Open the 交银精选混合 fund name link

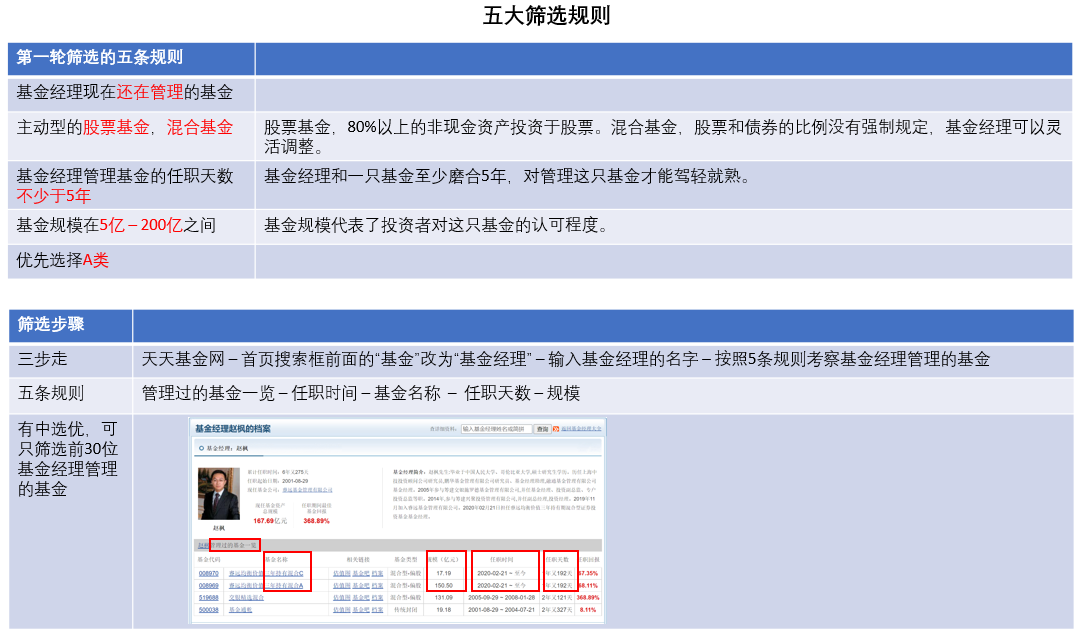(x=247, y=597)
